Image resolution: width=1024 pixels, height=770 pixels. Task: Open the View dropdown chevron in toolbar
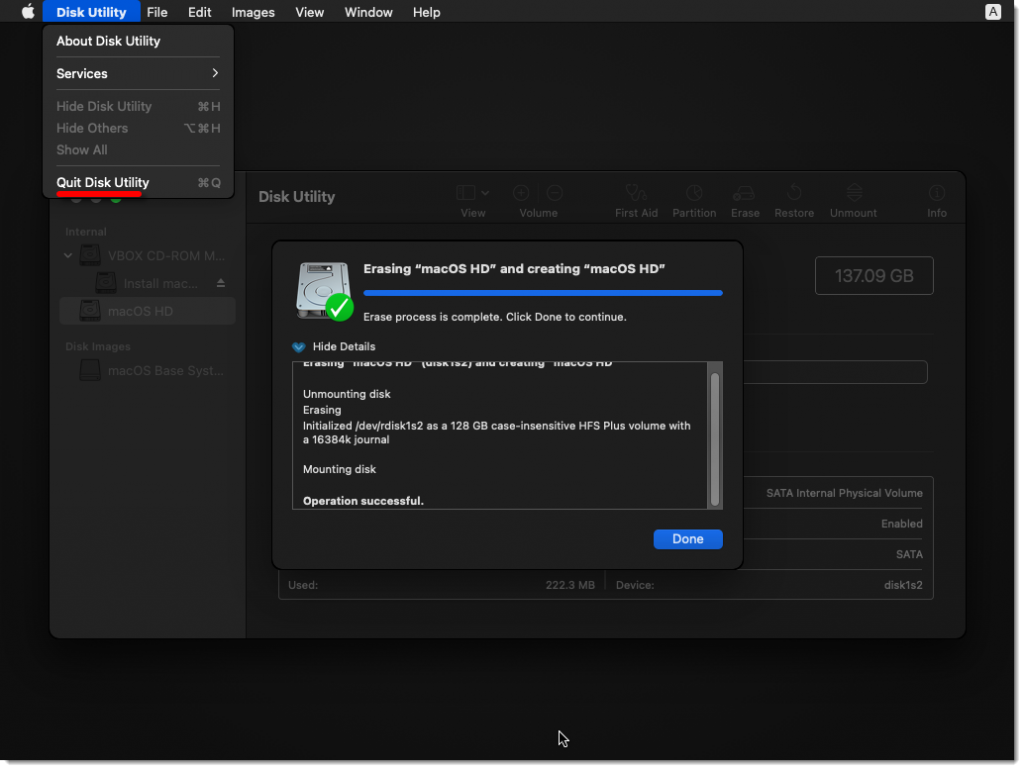click(x=485, y=193)
